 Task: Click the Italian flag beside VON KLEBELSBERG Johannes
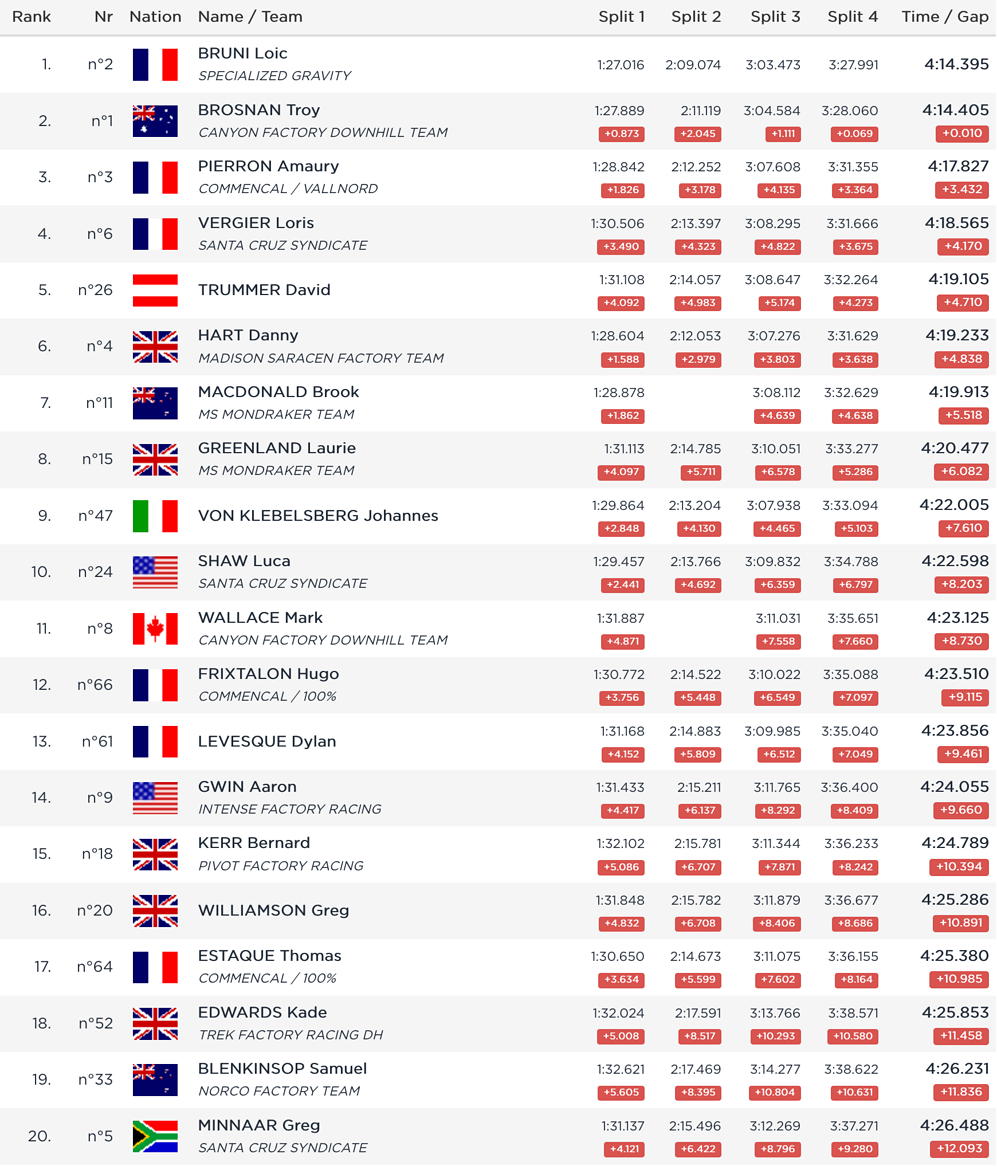pyautogui.click(x=155, y=516)
